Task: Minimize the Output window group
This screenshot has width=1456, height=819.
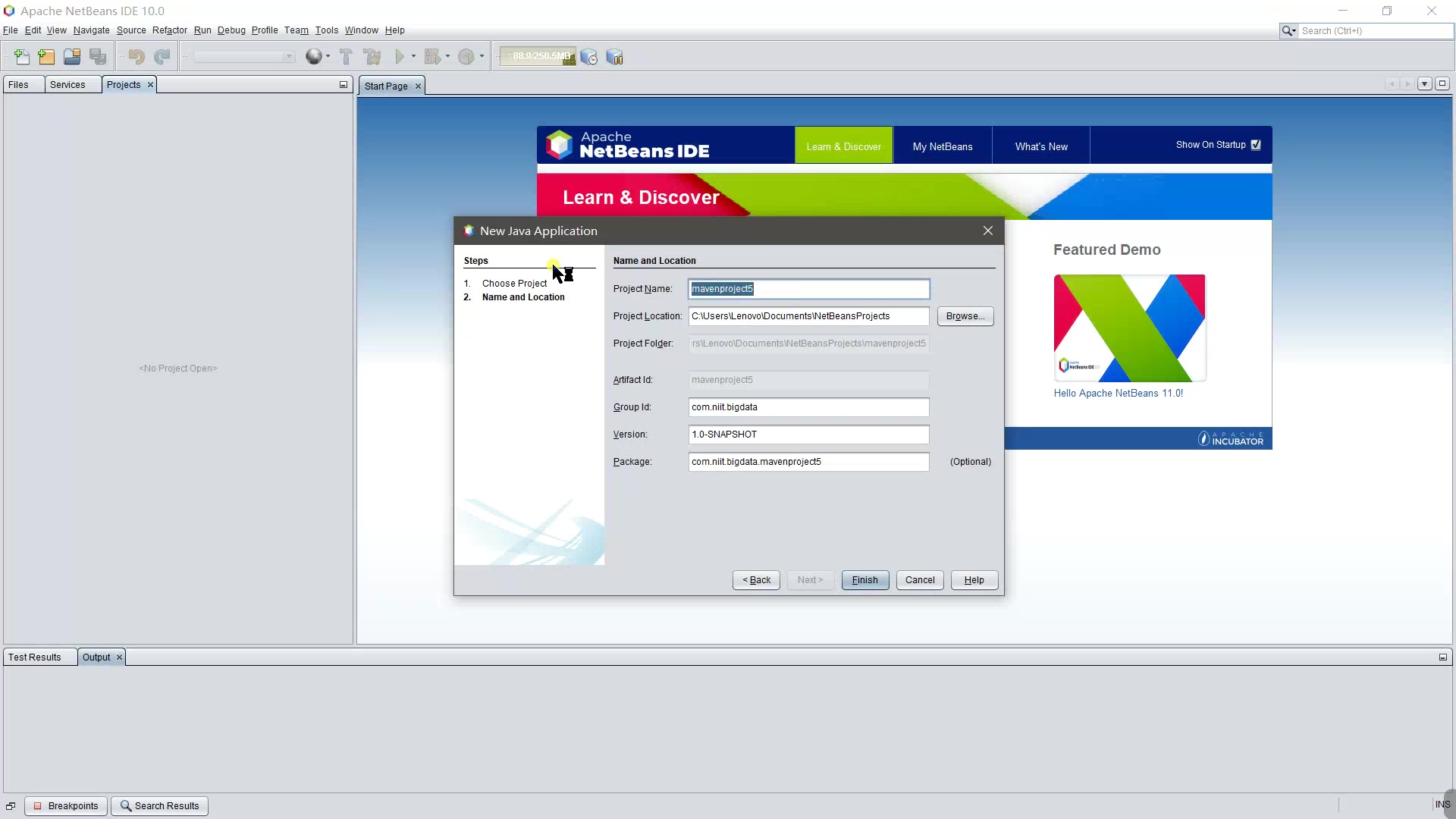Action: click(1442, 657)
